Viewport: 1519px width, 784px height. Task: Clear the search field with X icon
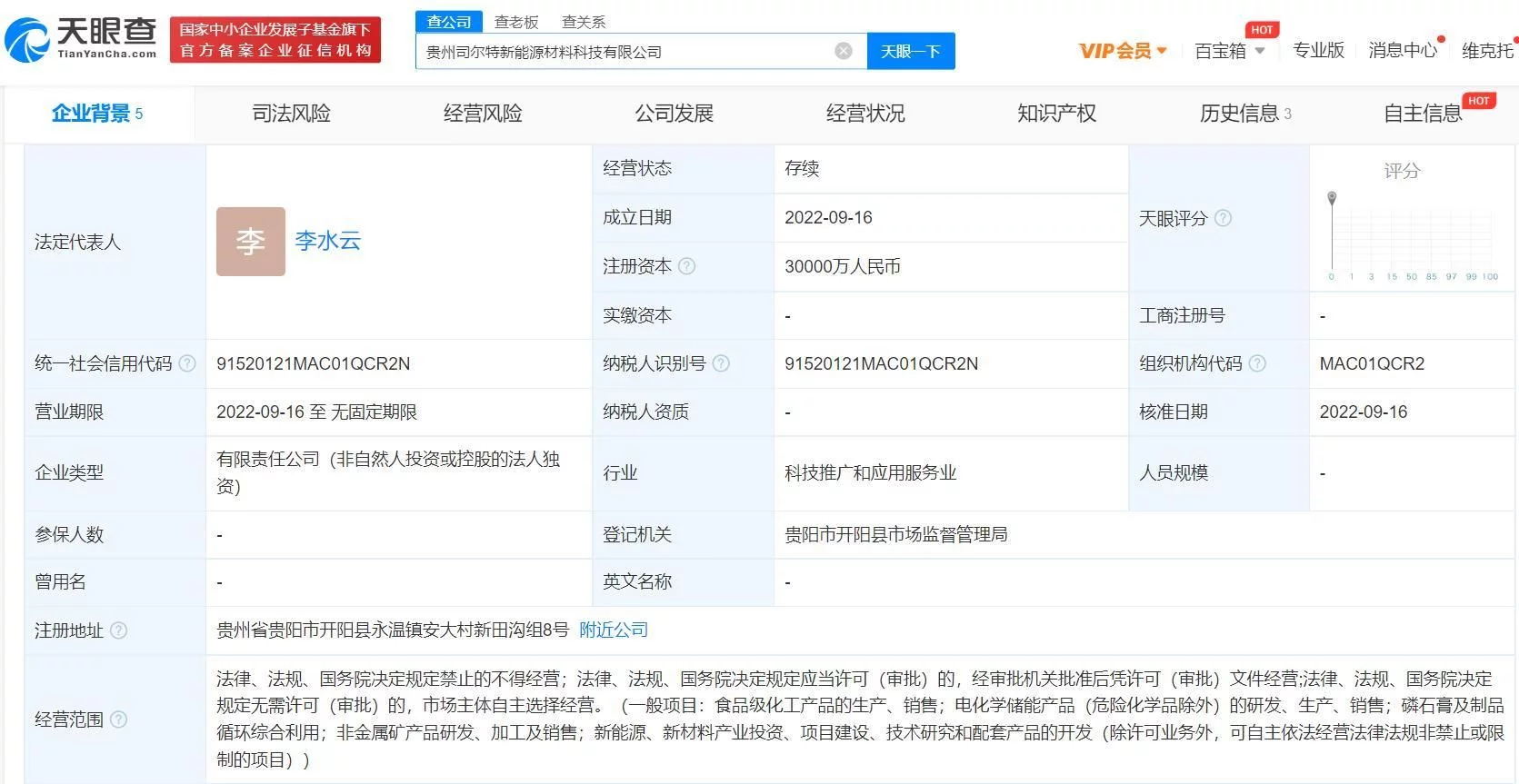point(844,51)
